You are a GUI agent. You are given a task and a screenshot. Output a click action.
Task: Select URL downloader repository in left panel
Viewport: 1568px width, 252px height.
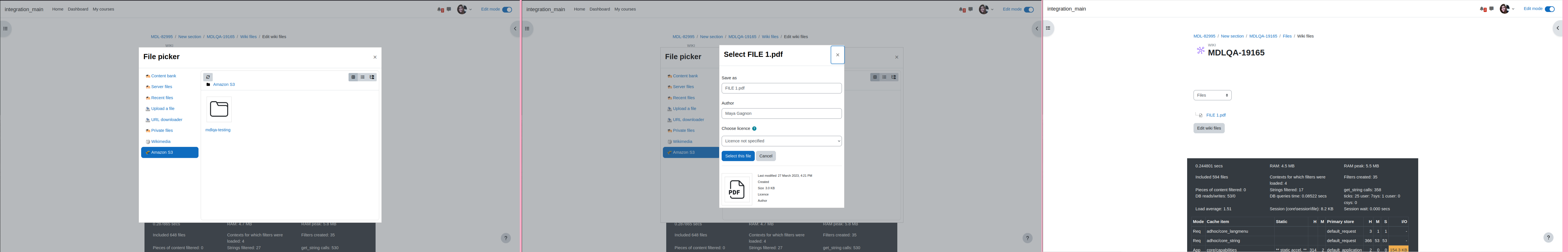(167, 120)
